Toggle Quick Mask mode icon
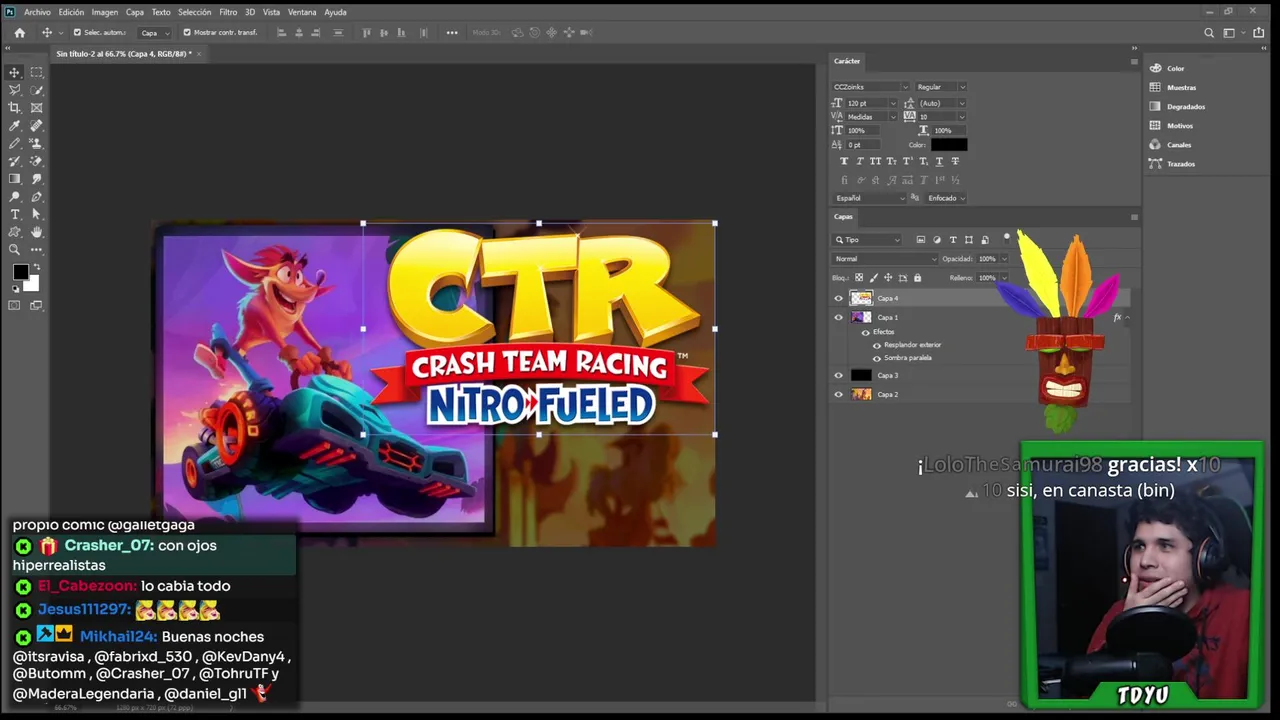This screenshot has width=1280, height=720. (x=15, y=305)
